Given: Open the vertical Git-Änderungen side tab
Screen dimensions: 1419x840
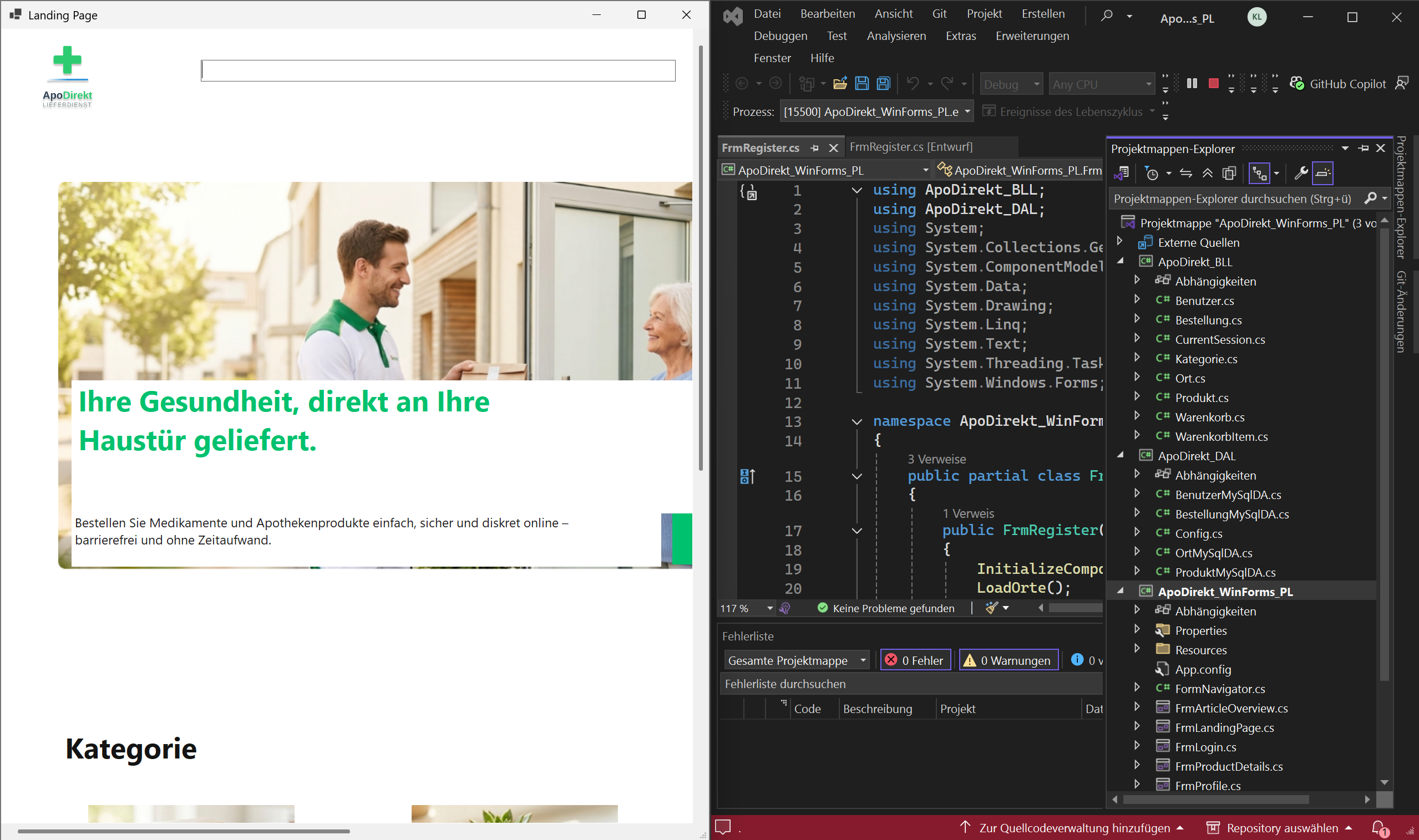Looking at the screenshot, I should click(1401, 311).
